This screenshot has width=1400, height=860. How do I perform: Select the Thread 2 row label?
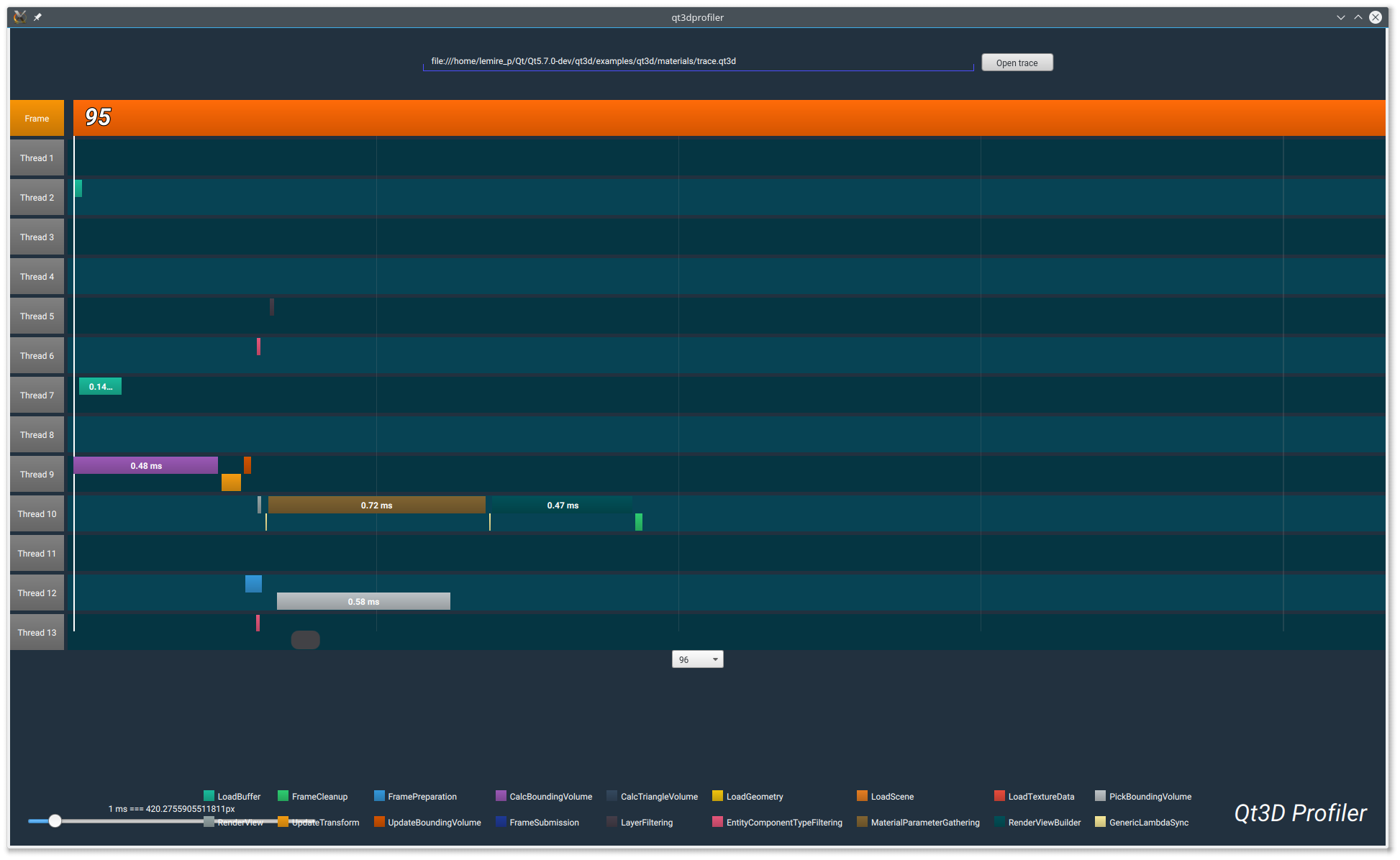click(37, 198)
